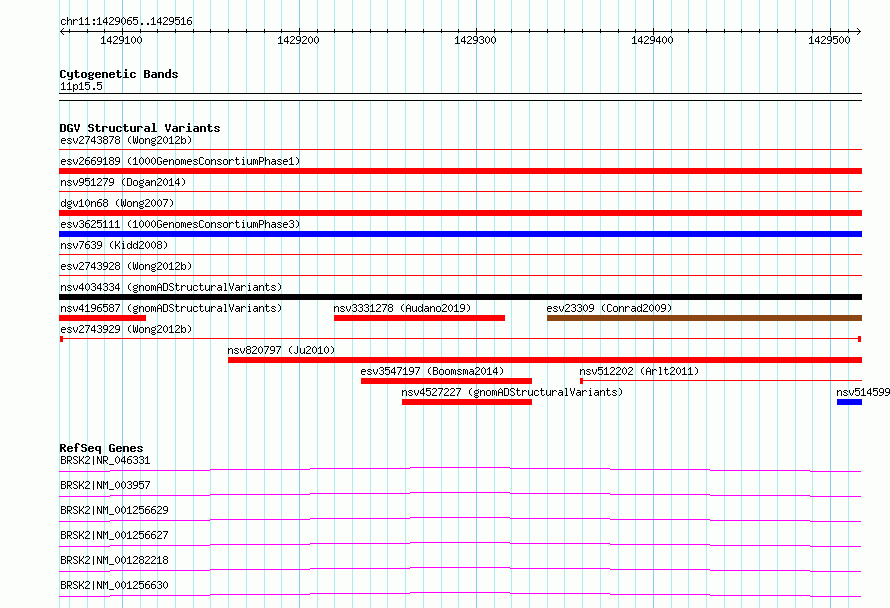Select the DGV Structural Variants track title
The width and height of the screenshot is (890, 608).
(140, 128)
